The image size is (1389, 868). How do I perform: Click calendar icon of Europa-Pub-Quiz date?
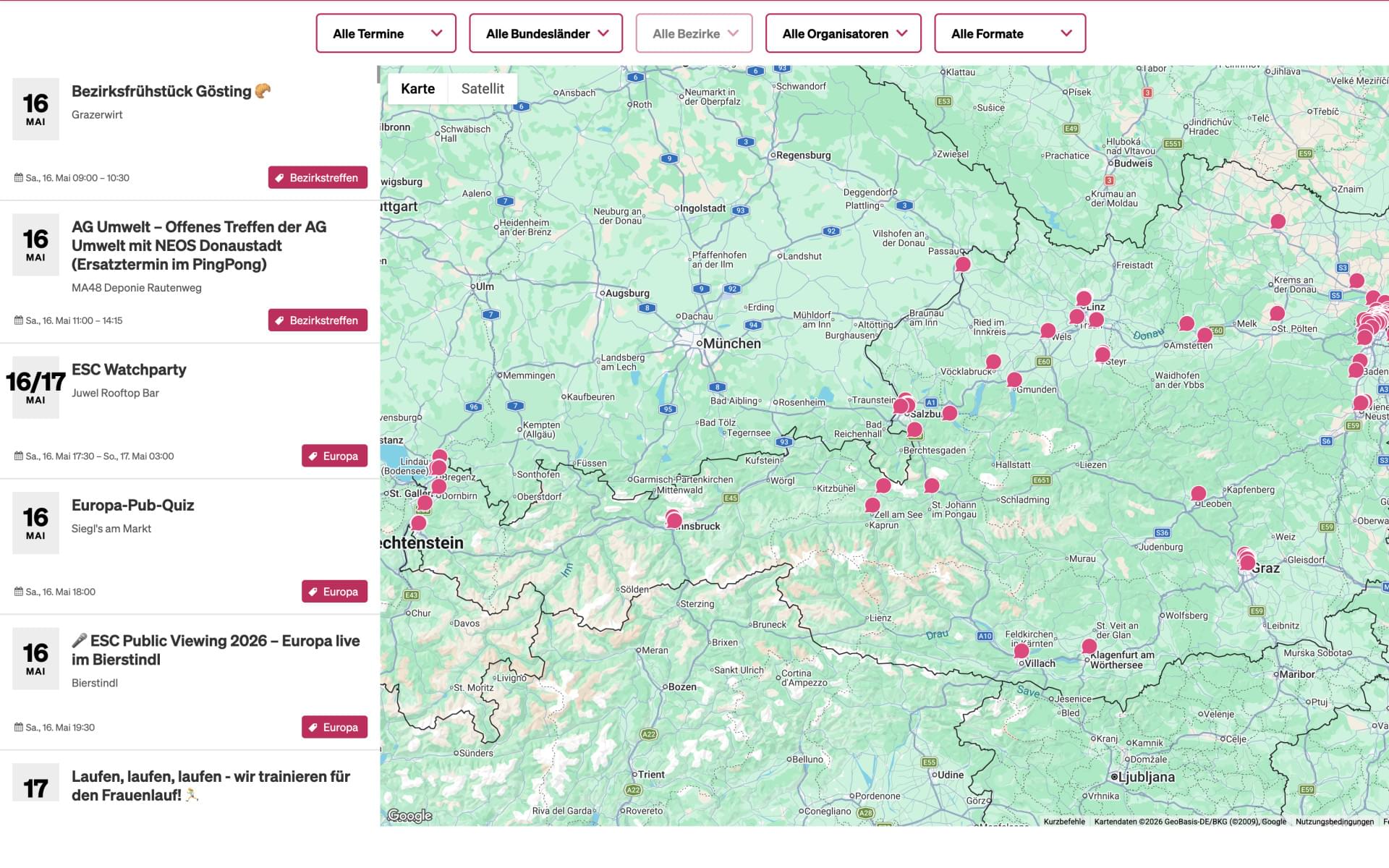(19, 591)
